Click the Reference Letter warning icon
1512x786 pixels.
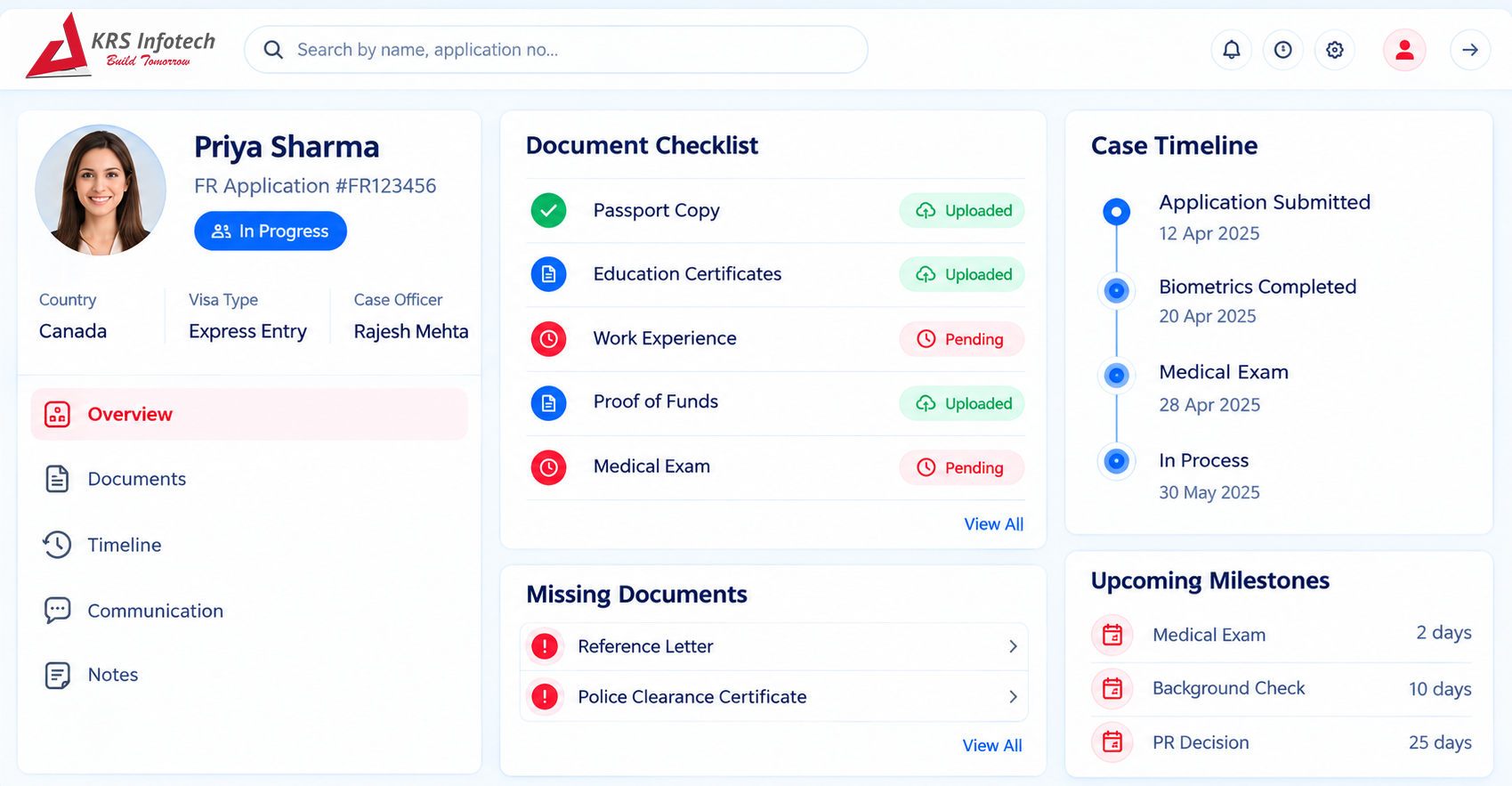545,646
